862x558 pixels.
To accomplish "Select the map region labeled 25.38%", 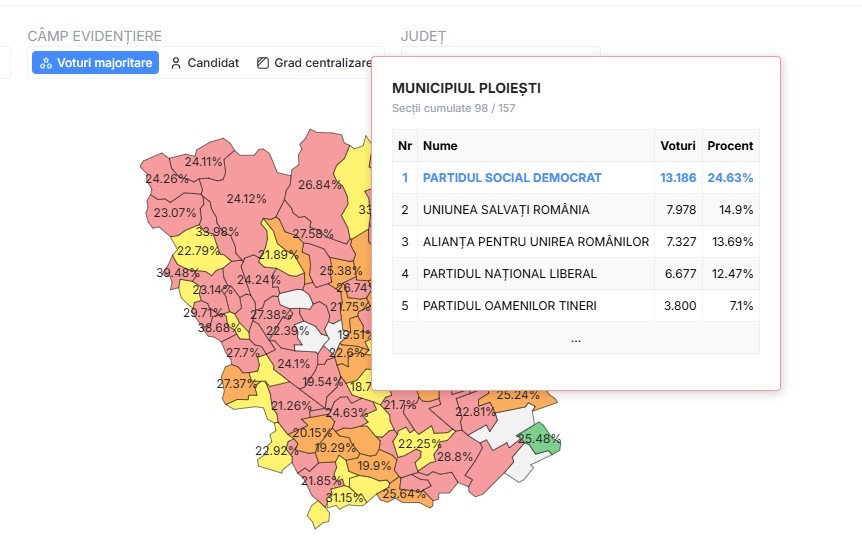I will [x=341, y=270].
